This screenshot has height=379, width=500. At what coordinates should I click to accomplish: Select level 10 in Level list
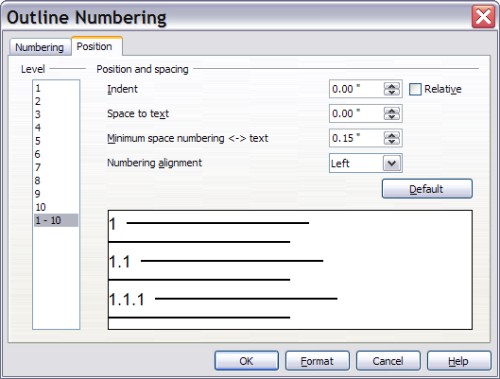click(x=56, y=207)
